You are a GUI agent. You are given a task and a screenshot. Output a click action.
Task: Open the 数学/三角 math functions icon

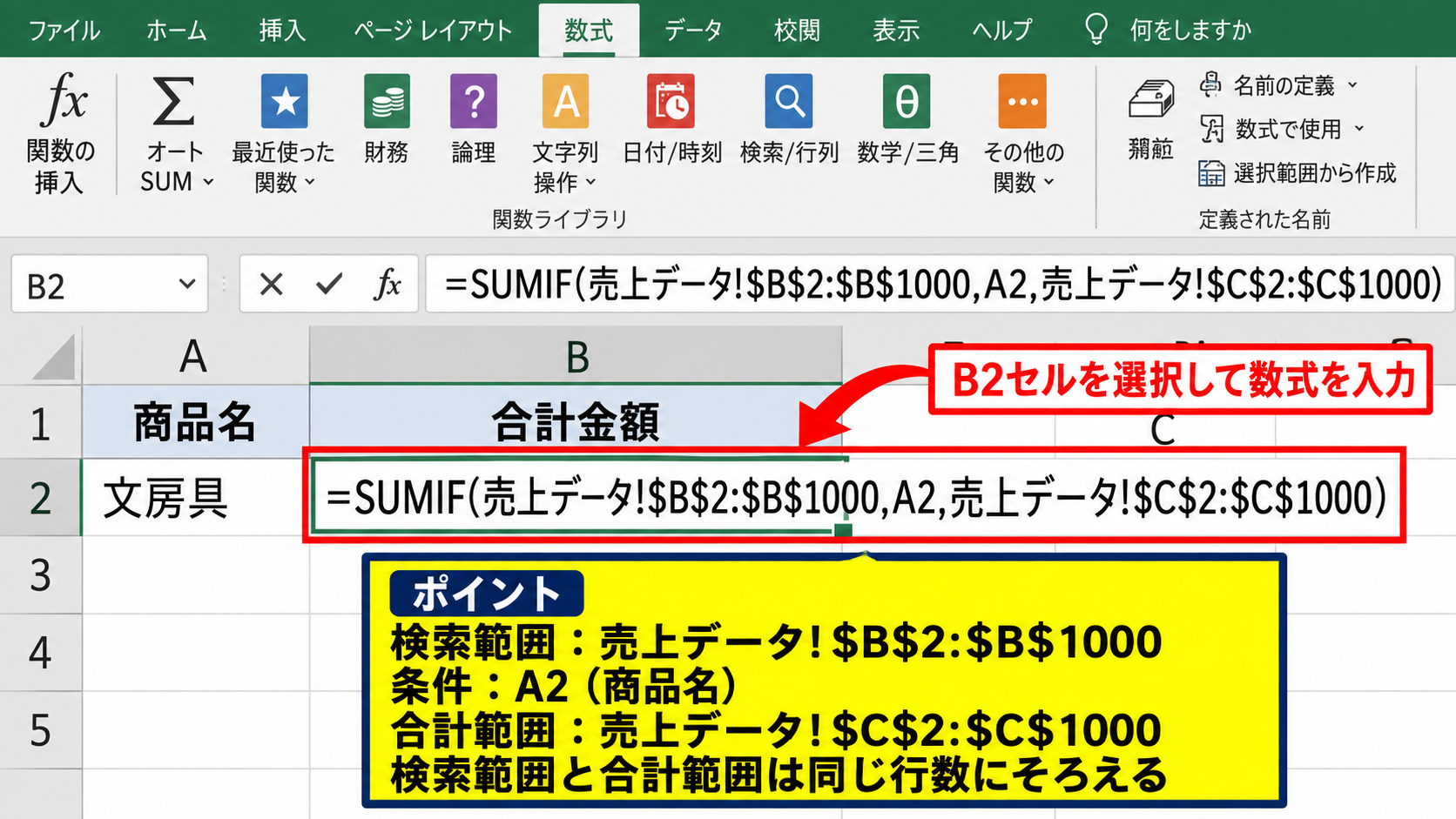907,101
